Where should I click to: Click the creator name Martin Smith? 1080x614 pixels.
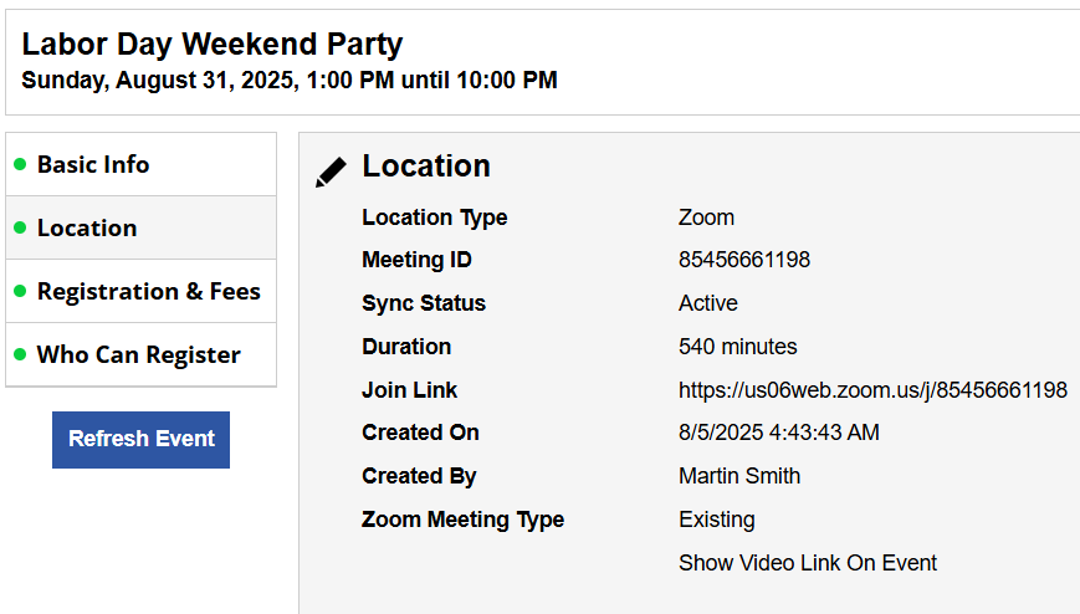(739, 476)
